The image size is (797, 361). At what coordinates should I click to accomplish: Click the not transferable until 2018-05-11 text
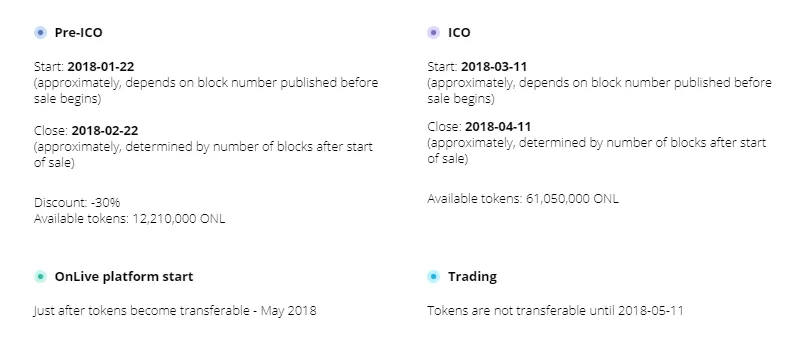tap(555, 310)
